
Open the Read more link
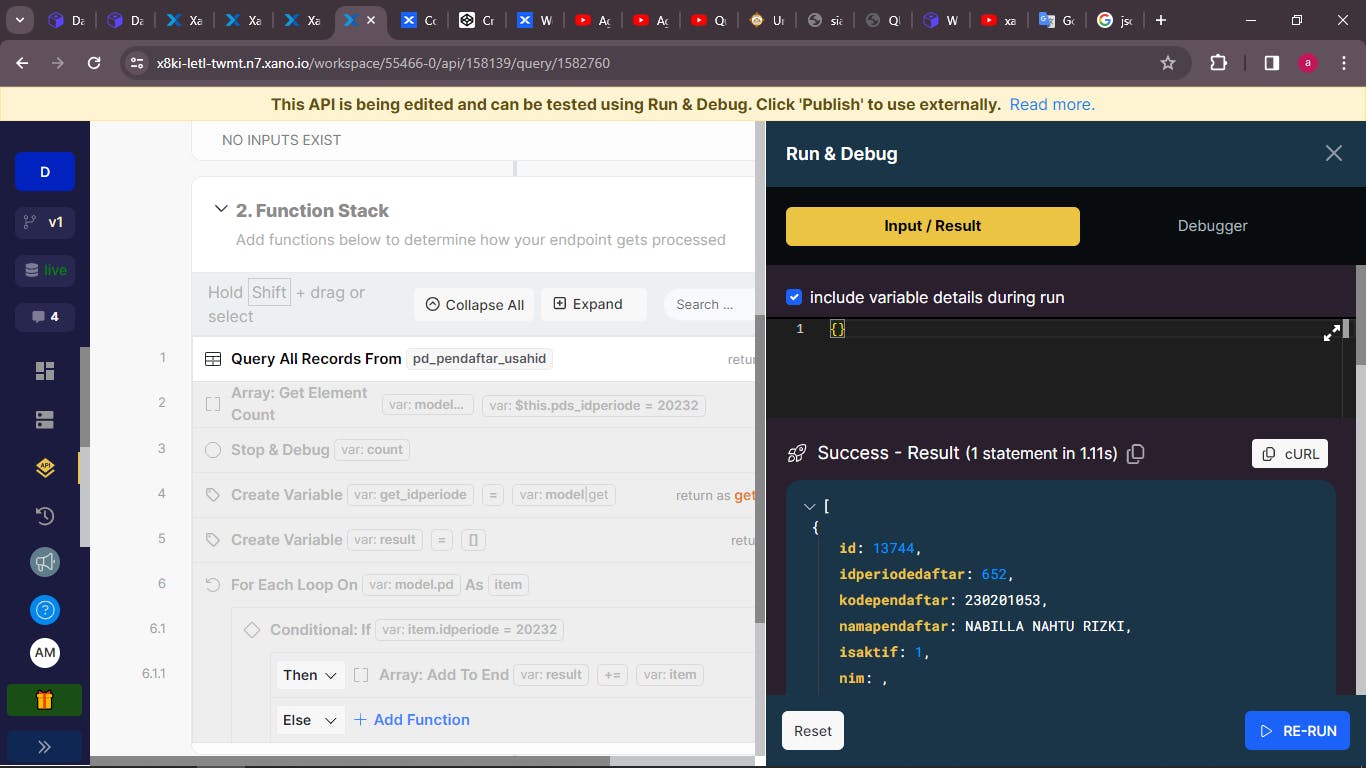pyautogui.click(x=1052, y=104)
